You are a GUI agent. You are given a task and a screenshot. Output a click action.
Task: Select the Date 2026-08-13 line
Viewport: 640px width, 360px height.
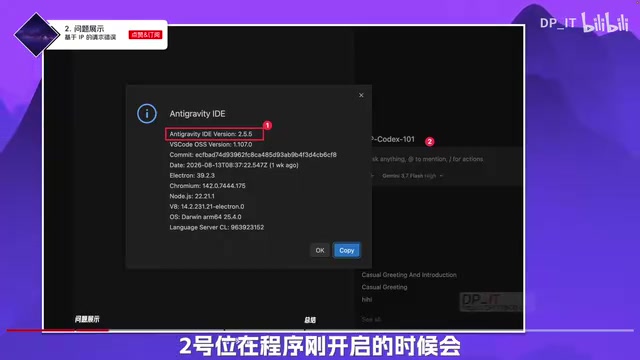(234, 165)
